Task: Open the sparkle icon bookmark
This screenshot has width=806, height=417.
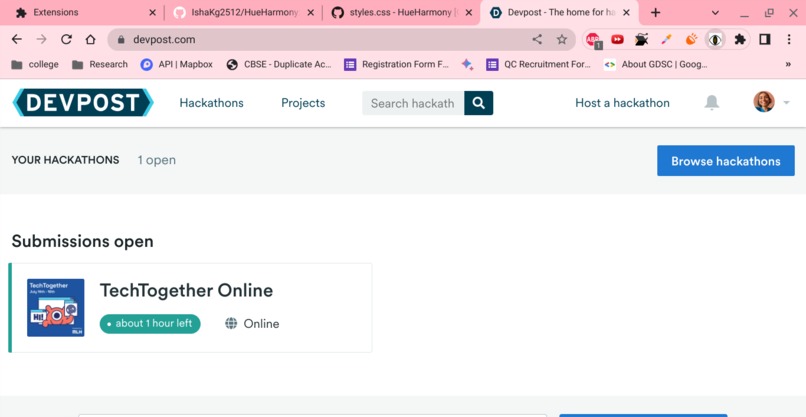Action: (467, 64)
